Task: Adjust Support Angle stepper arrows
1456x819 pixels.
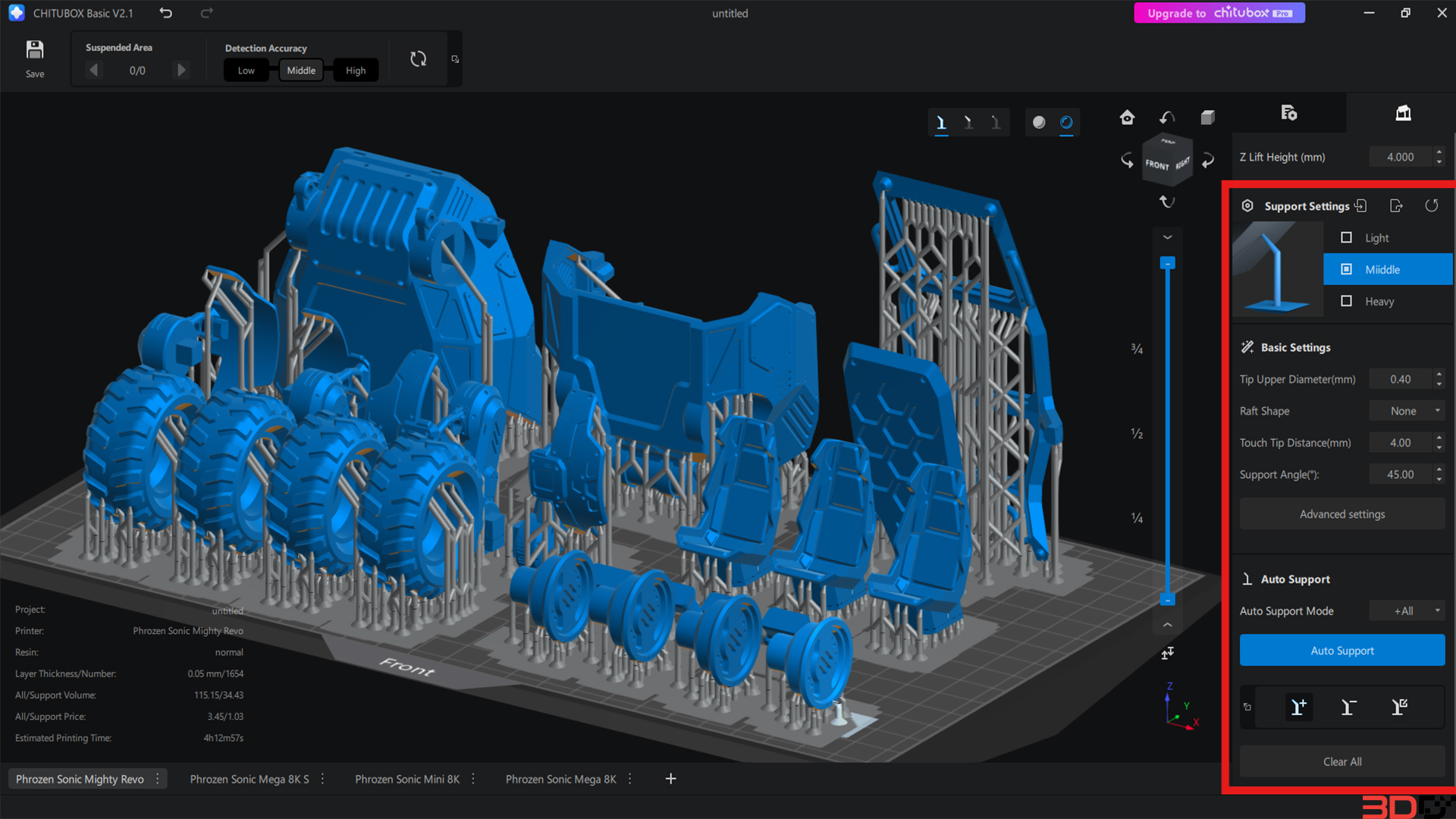Action: (1439, 475)
